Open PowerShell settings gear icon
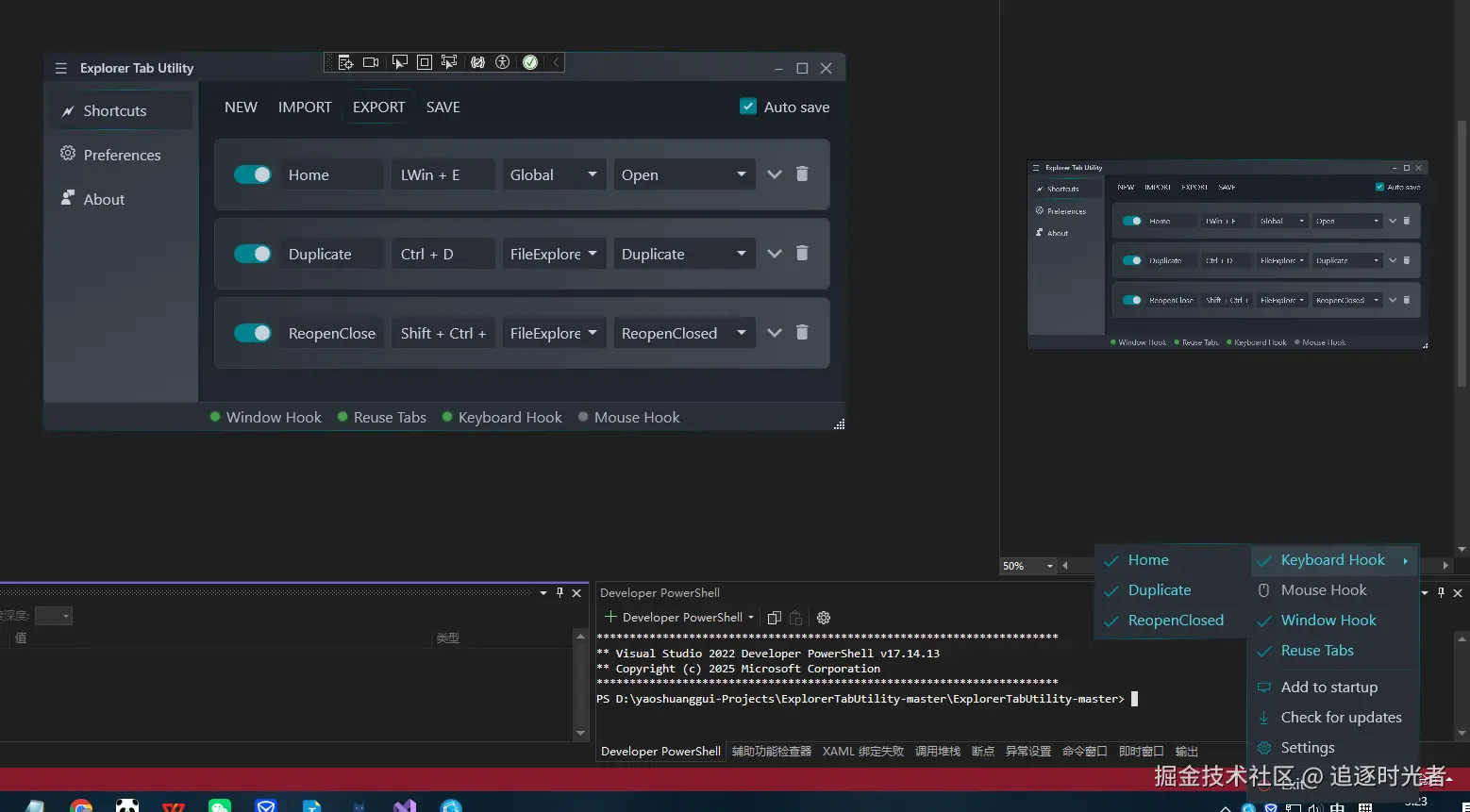This screenshot has height=812, width=1470. tap(824, 618)
